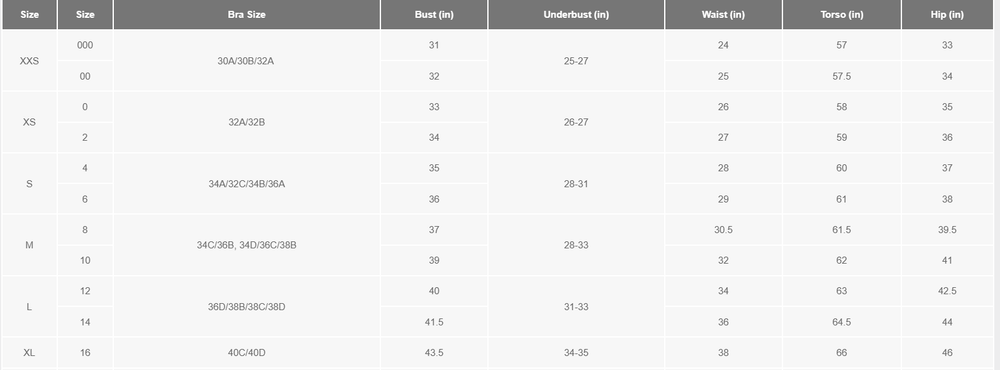The image size is (1000, 370).
Task: Click the Torso (in) column header
Action: coord(841,15)
